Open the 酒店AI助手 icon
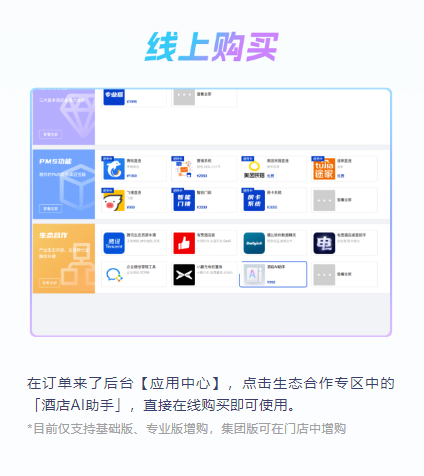The height and width of the screenshot is (476, 424). point(254,275)
